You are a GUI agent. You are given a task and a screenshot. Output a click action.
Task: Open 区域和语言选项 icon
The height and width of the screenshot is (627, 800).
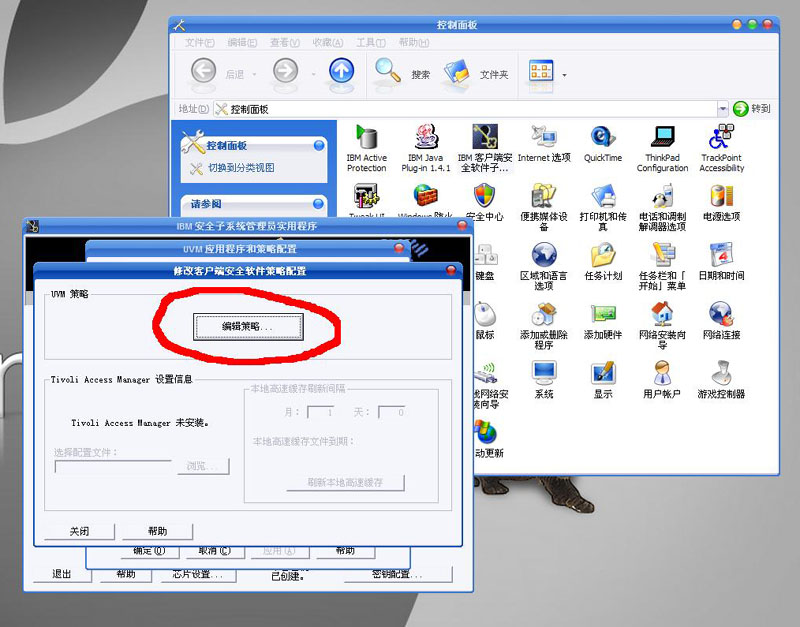[x=544, y=266]
